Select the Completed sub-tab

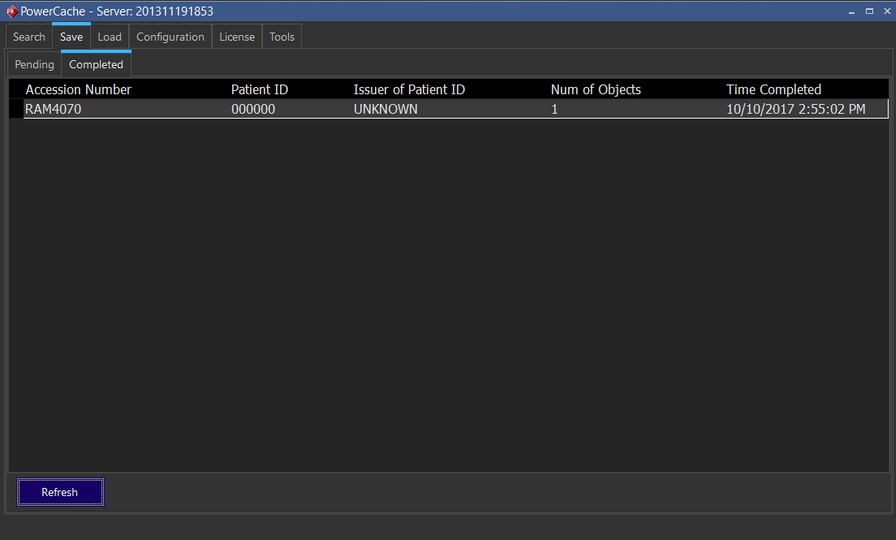coord(96,65)
